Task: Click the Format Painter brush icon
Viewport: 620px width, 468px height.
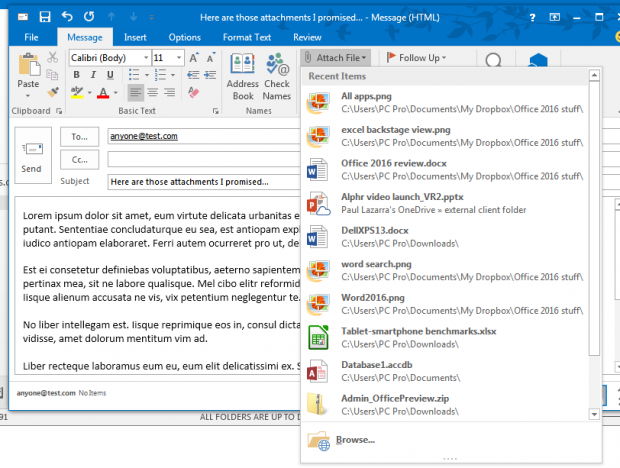Action: (52, 92)
